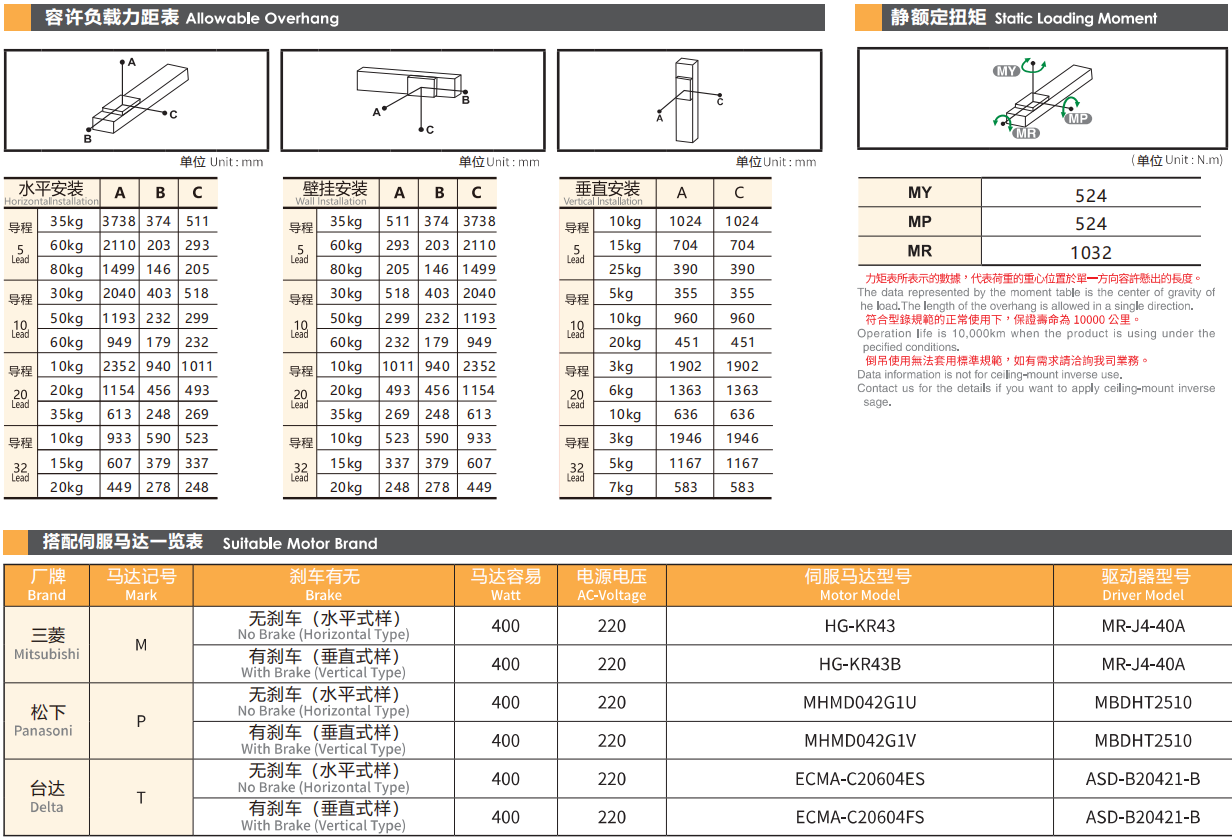Click the Delta brand cell
1232x839 pixels.
coord(47,797)
